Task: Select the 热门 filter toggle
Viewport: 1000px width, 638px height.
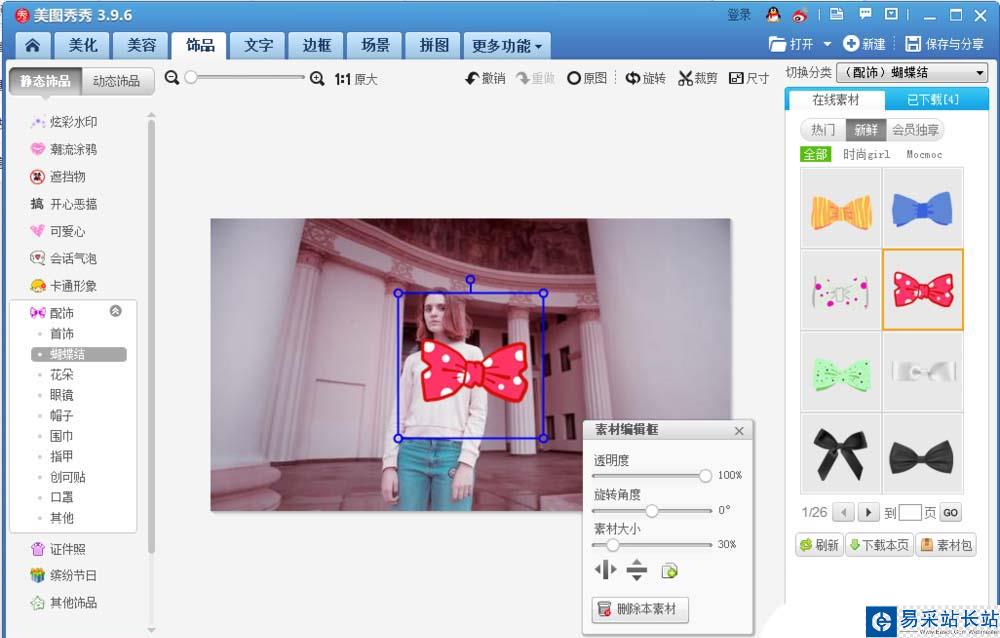Action: [823, 130]
